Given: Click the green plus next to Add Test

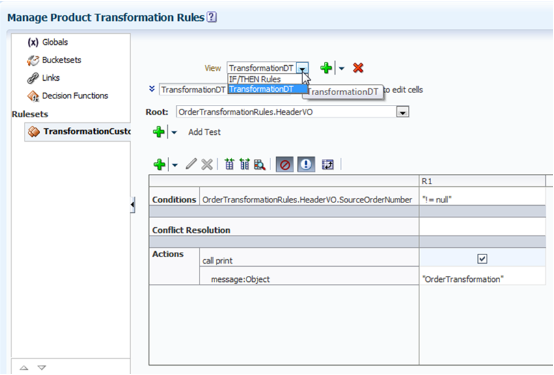Looking at the screenshot, I should [159, 132].
